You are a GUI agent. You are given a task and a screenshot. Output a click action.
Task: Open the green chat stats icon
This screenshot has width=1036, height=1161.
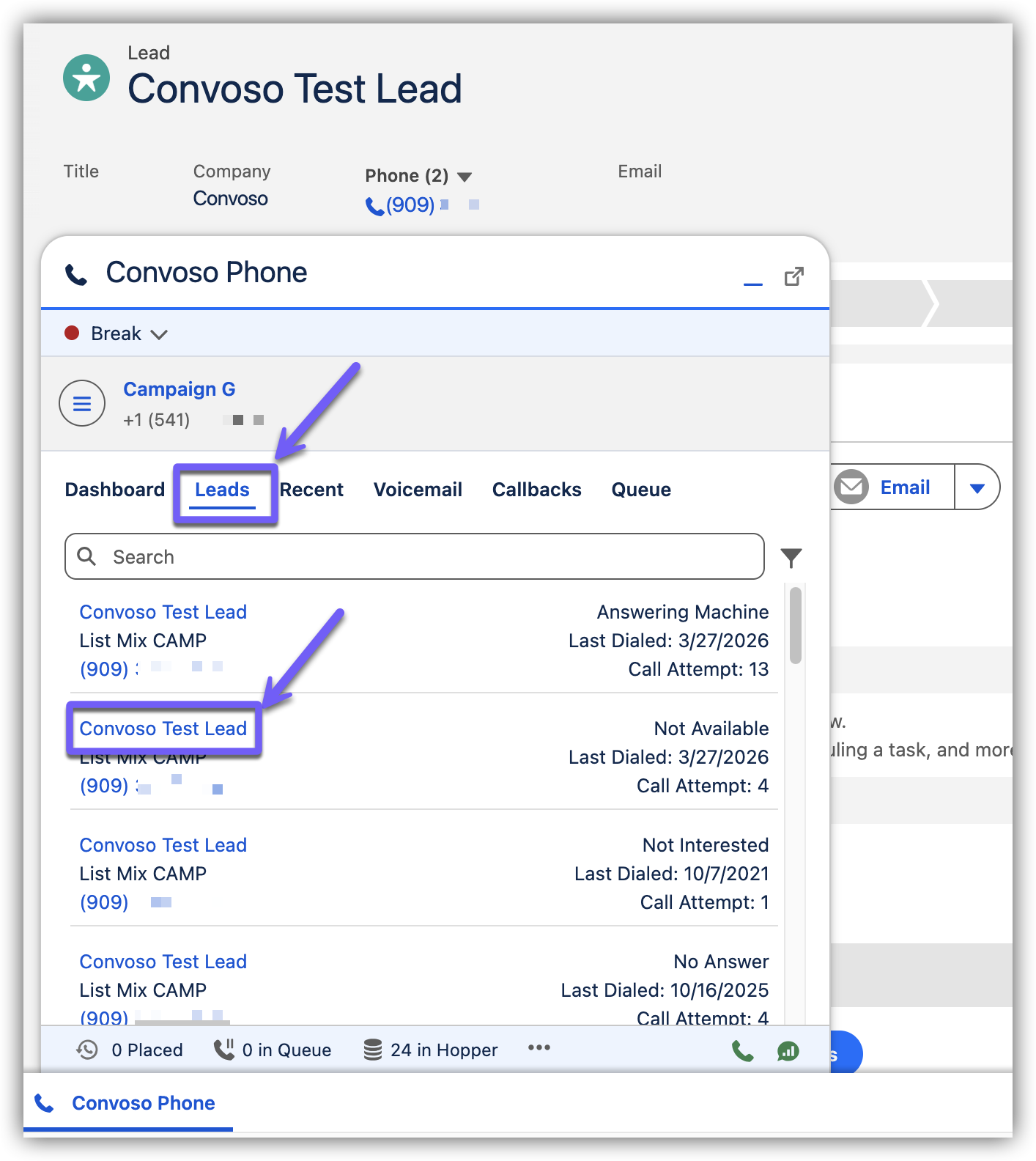(788, 1051)
